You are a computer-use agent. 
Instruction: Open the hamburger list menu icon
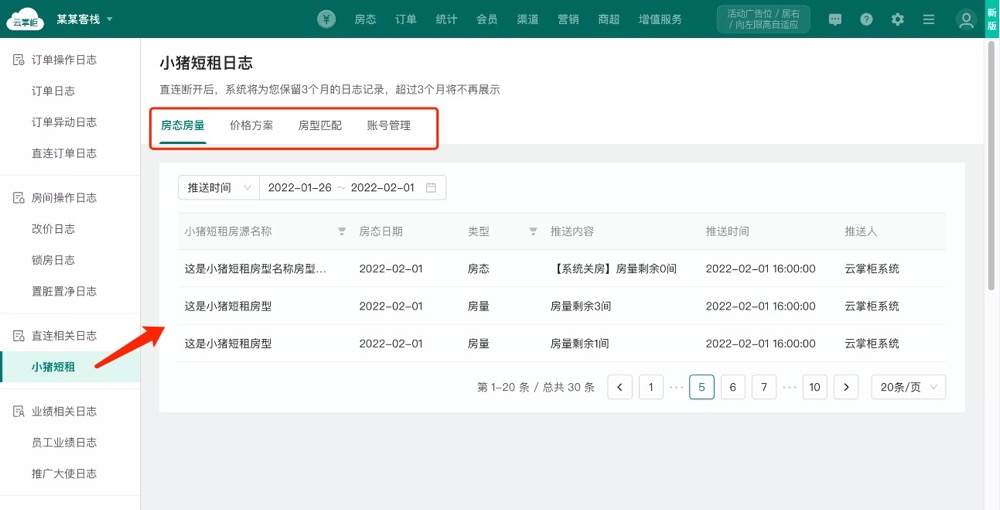pyautogui.click(x=929, y=19)
